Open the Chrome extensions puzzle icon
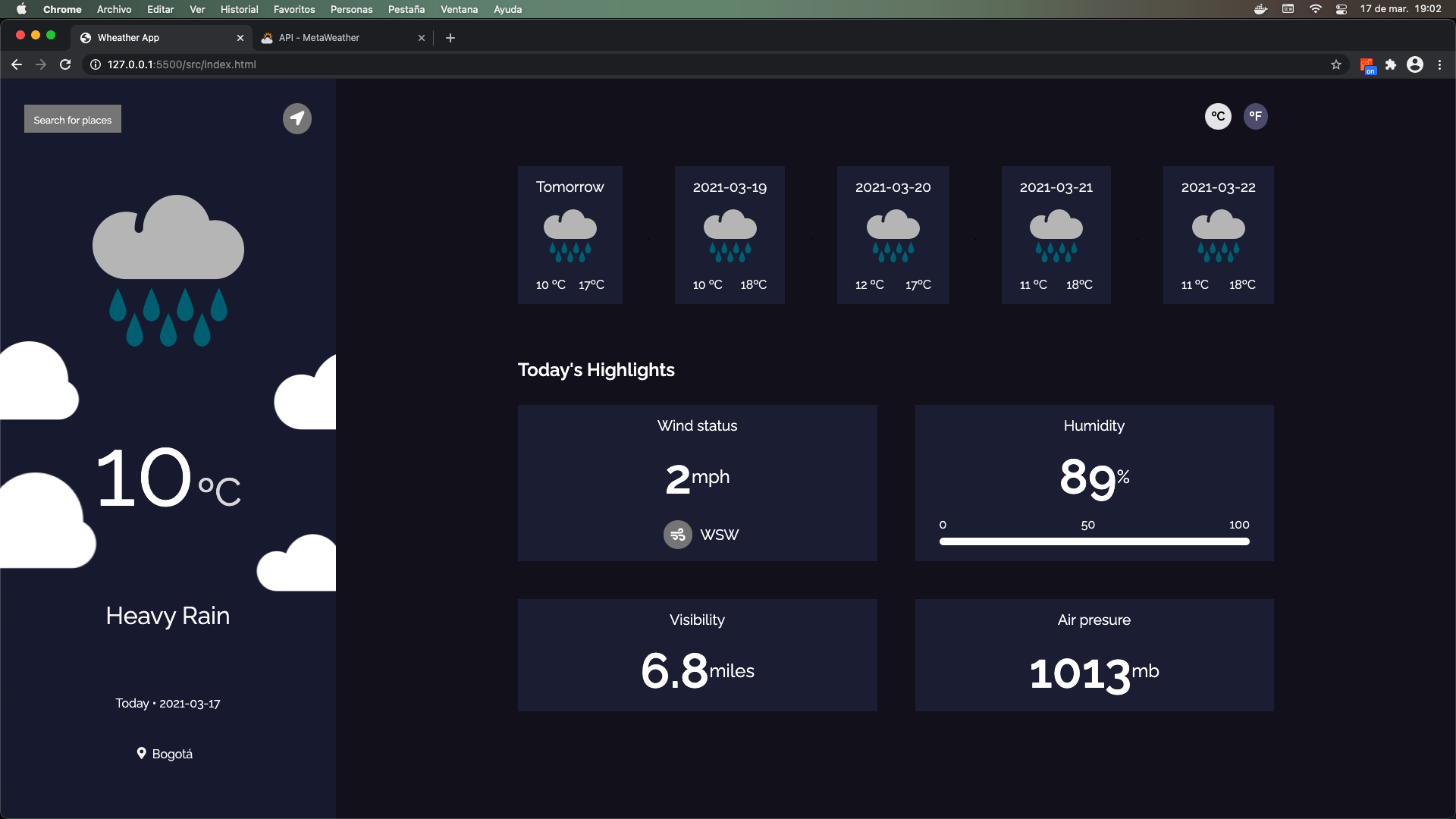1456x819 pixels. (x=1392, y=65)
